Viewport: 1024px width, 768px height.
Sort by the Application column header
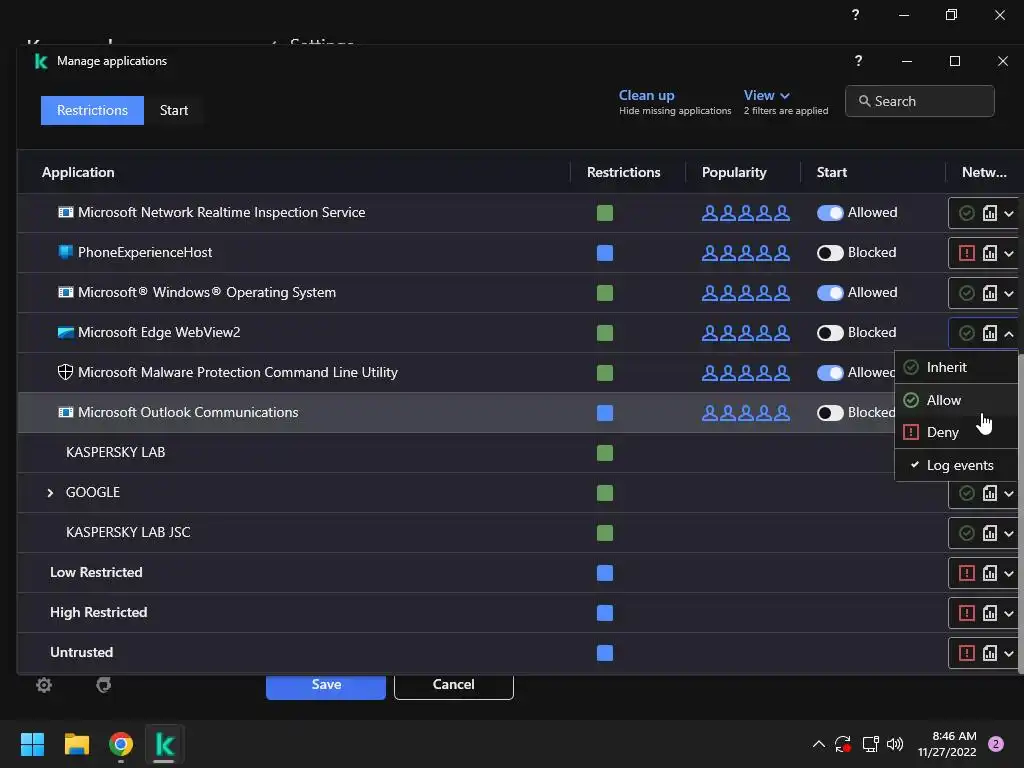[78, 172]
